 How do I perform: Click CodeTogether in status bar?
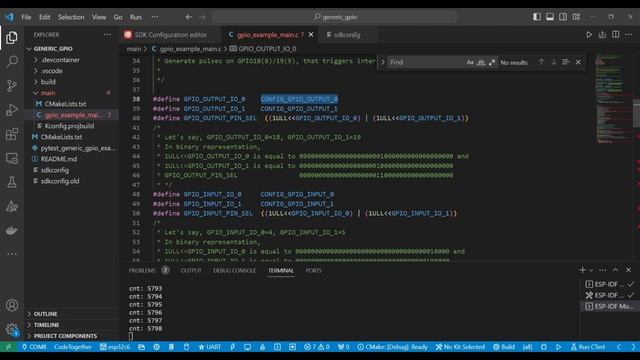[x=73, y=347]
